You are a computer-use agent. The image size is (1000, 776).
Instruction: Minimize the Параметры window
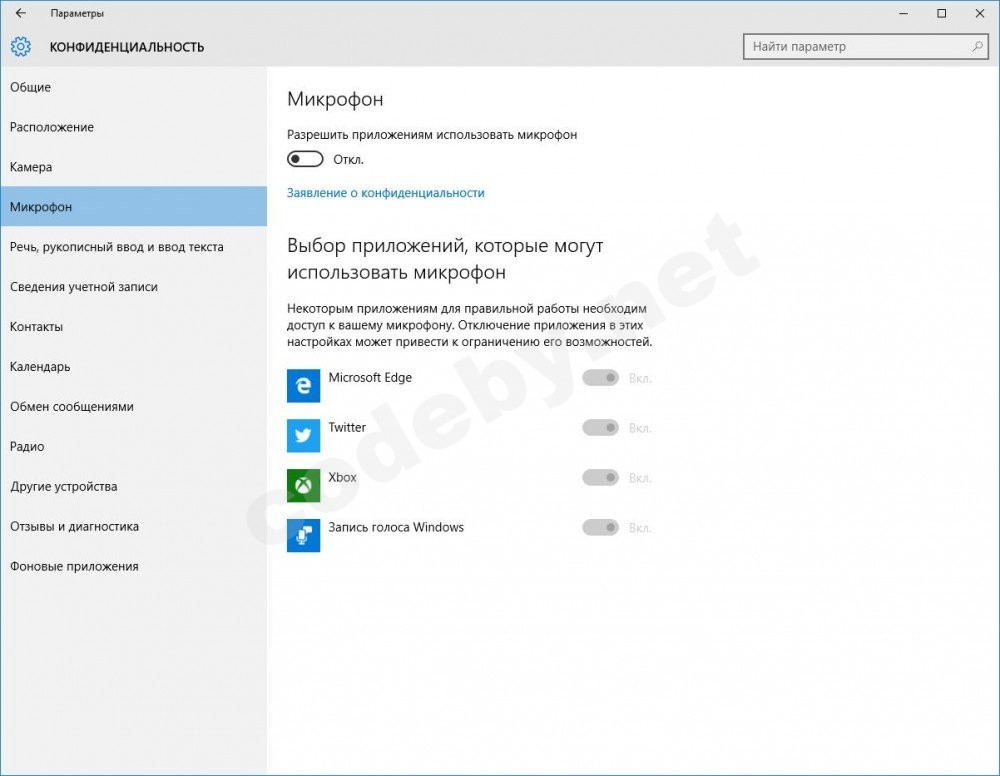click(x=903, y=13)
